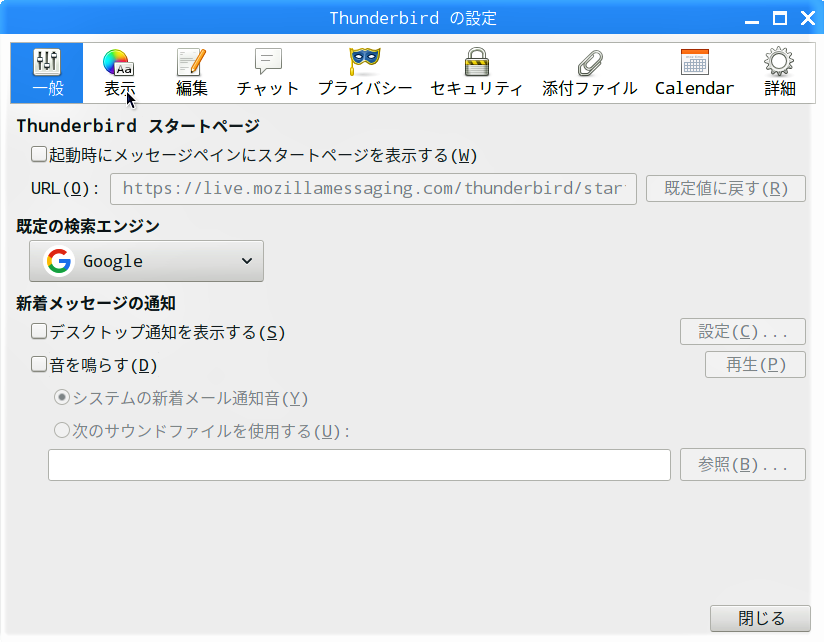
Task: Maximize the Thunderbird settings window
Action: (780, 18)
